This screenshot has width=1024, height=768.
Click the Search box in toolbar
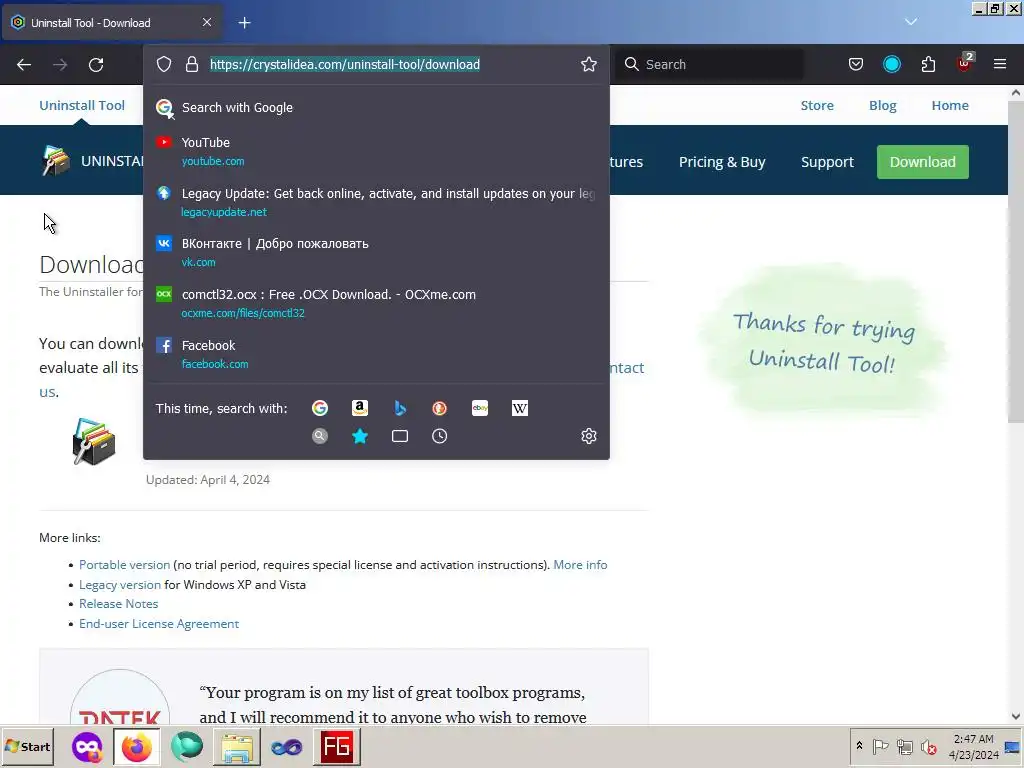(x=711, y=64)
